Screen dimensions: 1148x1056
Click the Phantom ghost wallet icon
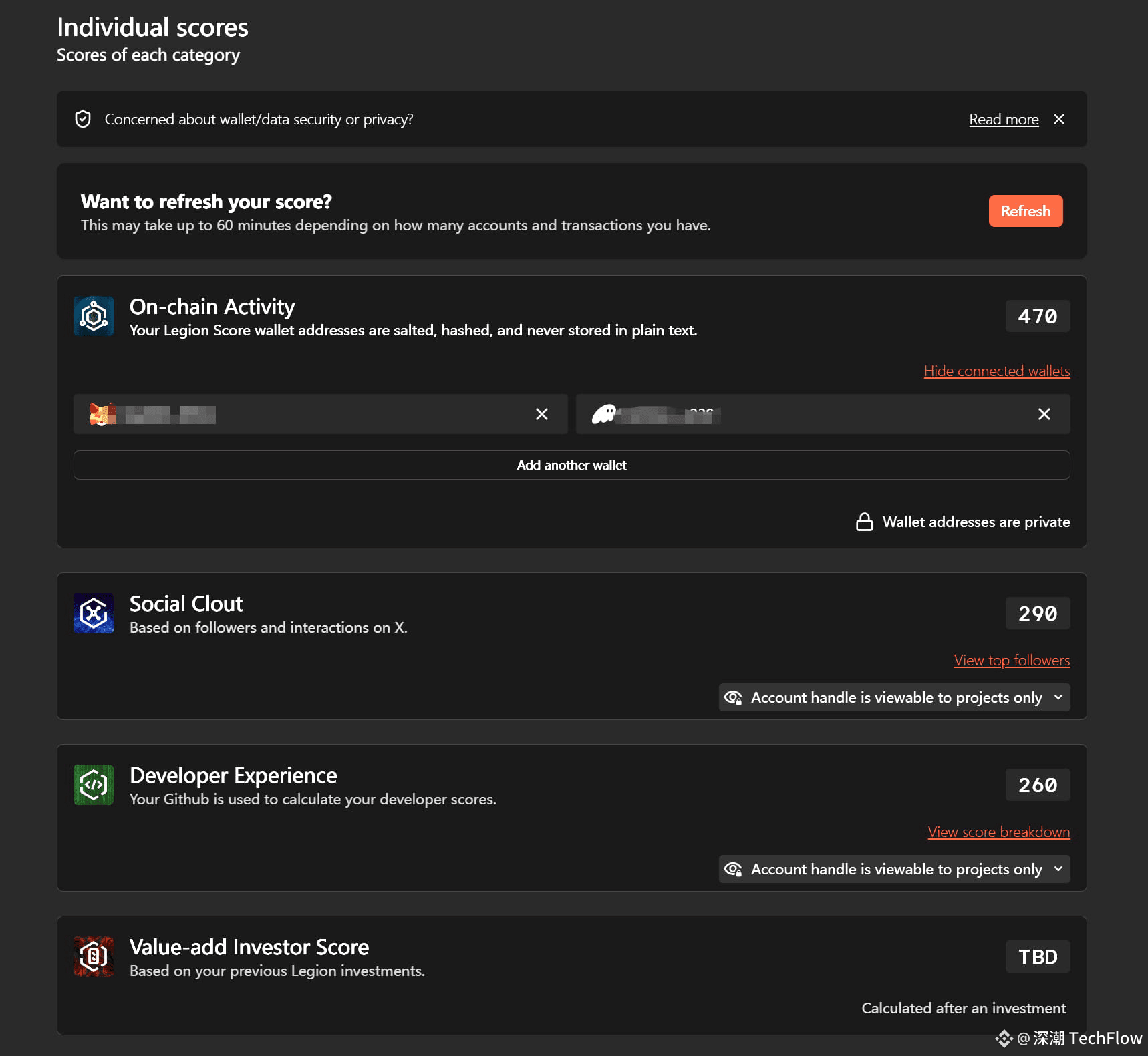[x=604, y=414]
